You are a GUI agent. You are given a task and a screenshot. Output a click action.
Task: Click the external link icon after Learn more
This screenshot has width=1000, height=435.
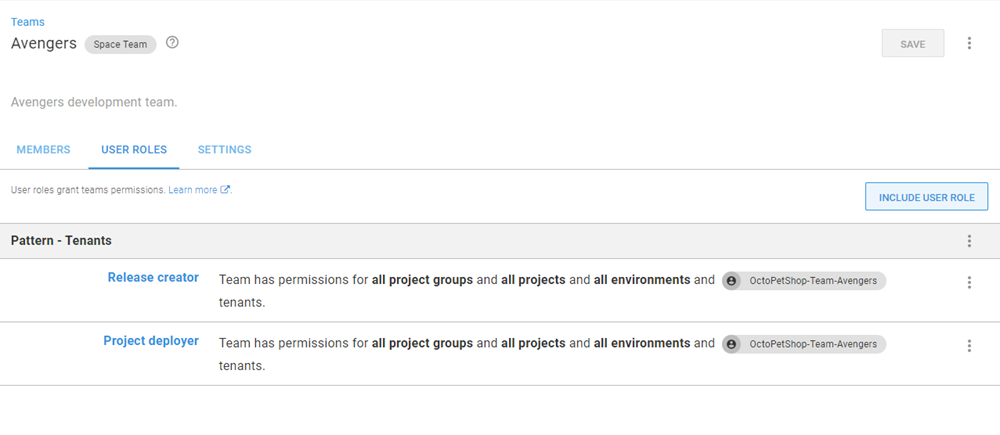[x=225, y=190]
